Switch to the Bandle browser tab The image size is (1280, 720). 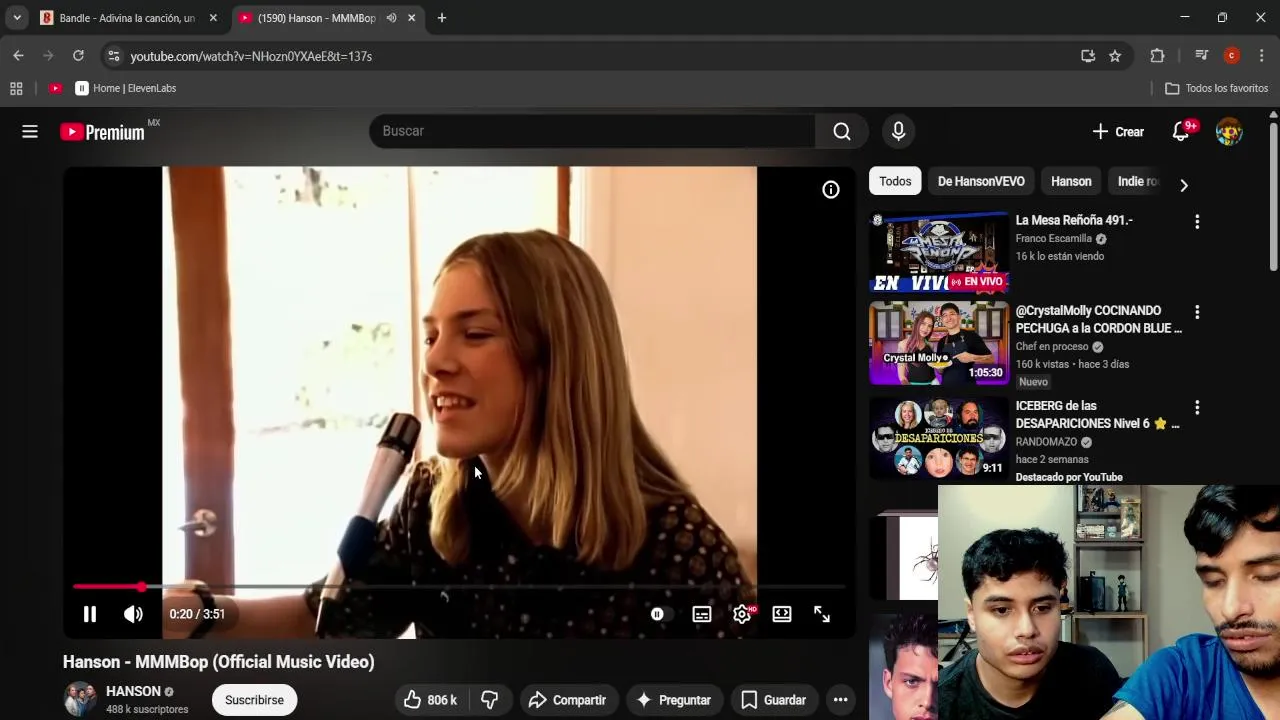[126, 18]
